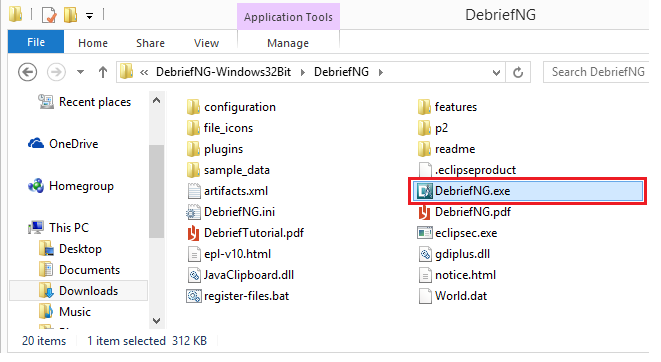Screen dimensions: 661x362
Task: Select .eclipseproduct file icon
Action: [425, 170]
